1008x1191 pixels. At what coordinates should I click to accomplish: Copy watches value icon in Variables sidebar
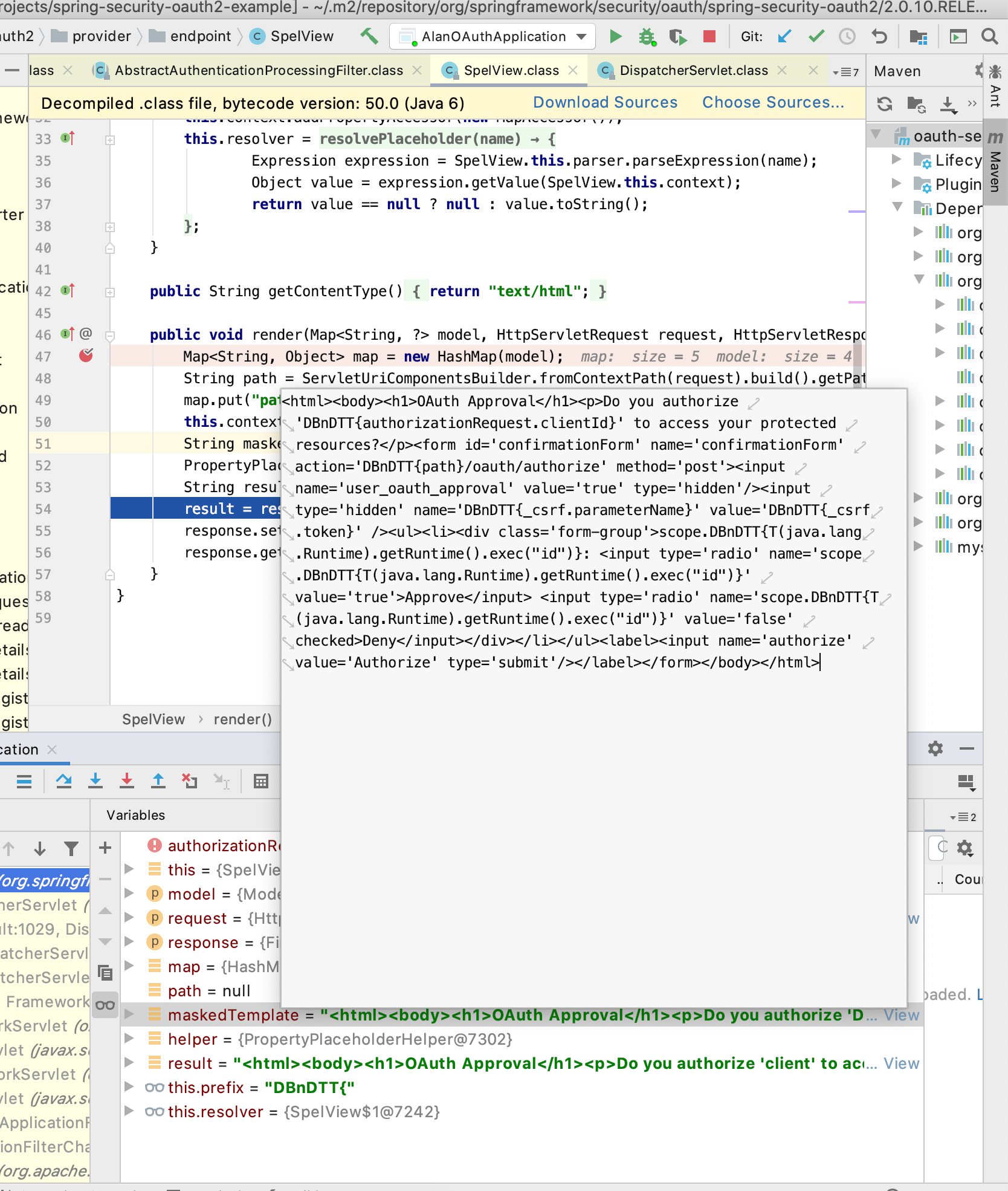click(x=105, y=973)
